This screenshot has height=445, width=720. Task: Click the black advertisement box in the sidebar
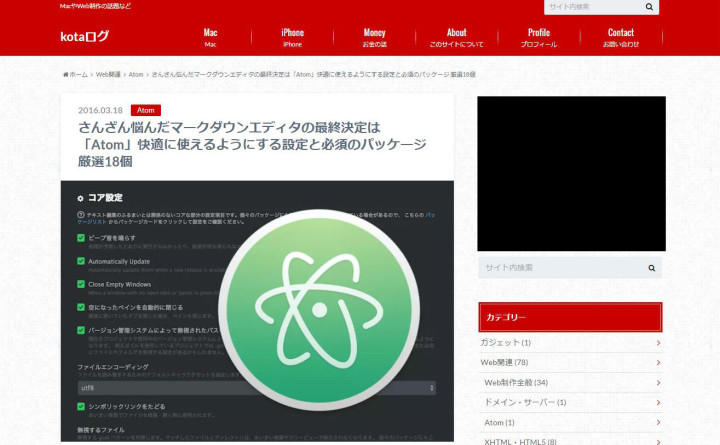tap(571, 174)
